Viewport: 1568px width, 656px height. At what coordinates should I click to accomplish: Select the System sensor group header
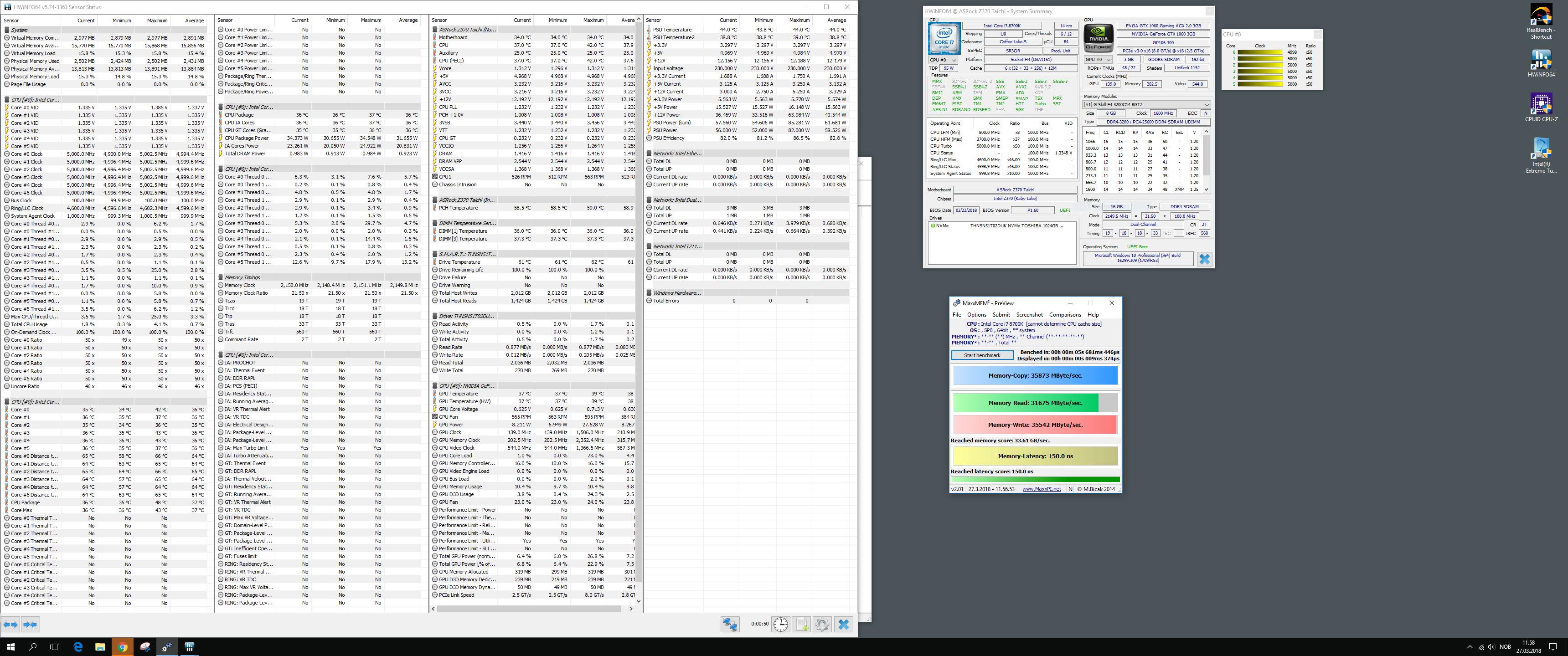click(x=105, y=30)
